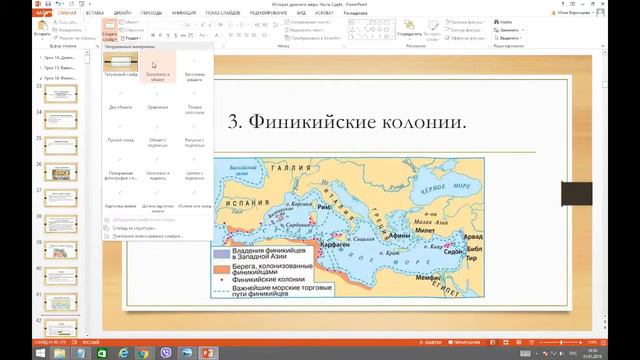Click the Replace (Заменить) button
Viewport: 640px width, 360px height.
[509, 30]
